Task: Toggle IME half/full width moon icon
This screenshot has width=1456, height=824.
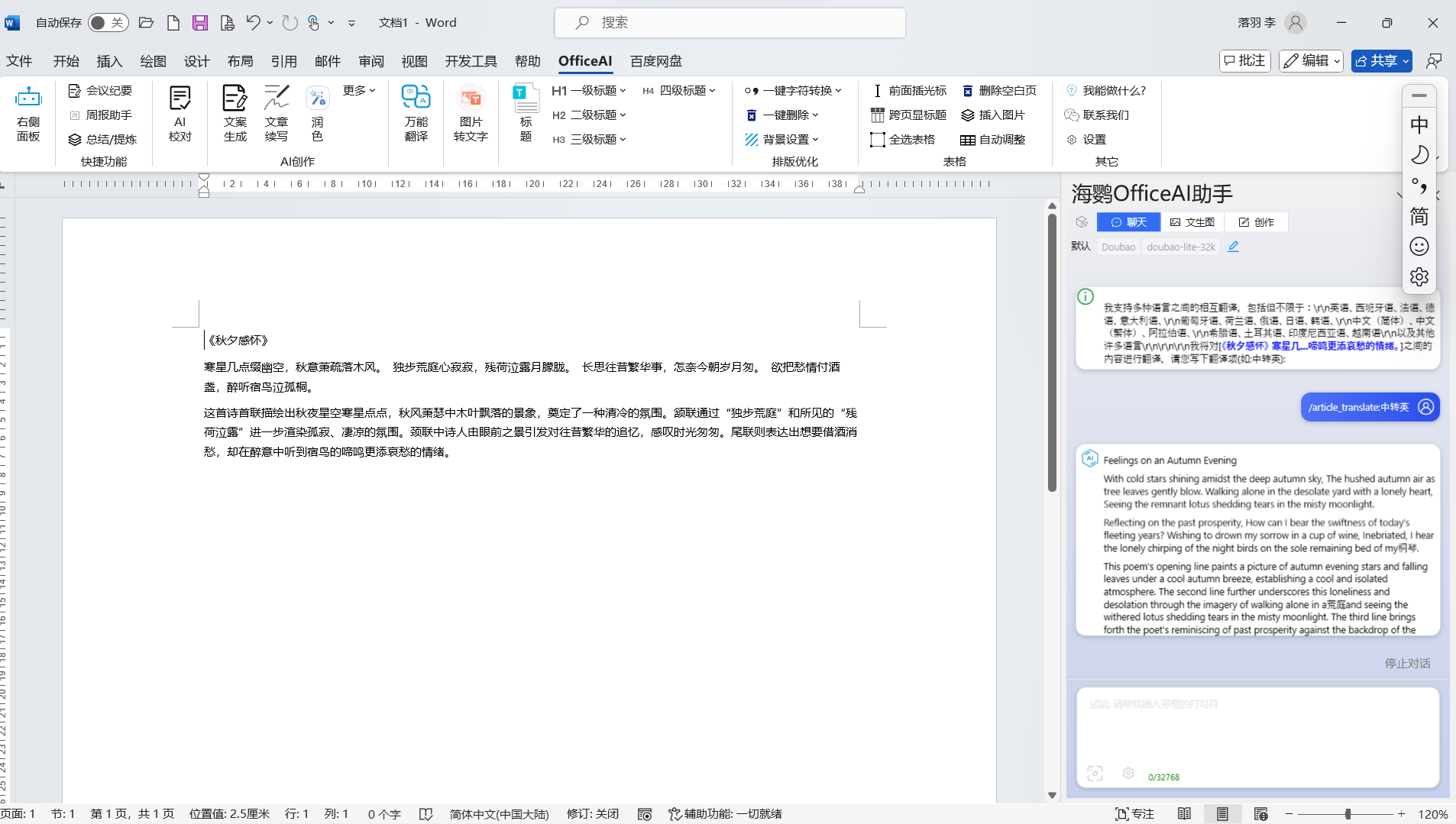Action: (1419, 155)
